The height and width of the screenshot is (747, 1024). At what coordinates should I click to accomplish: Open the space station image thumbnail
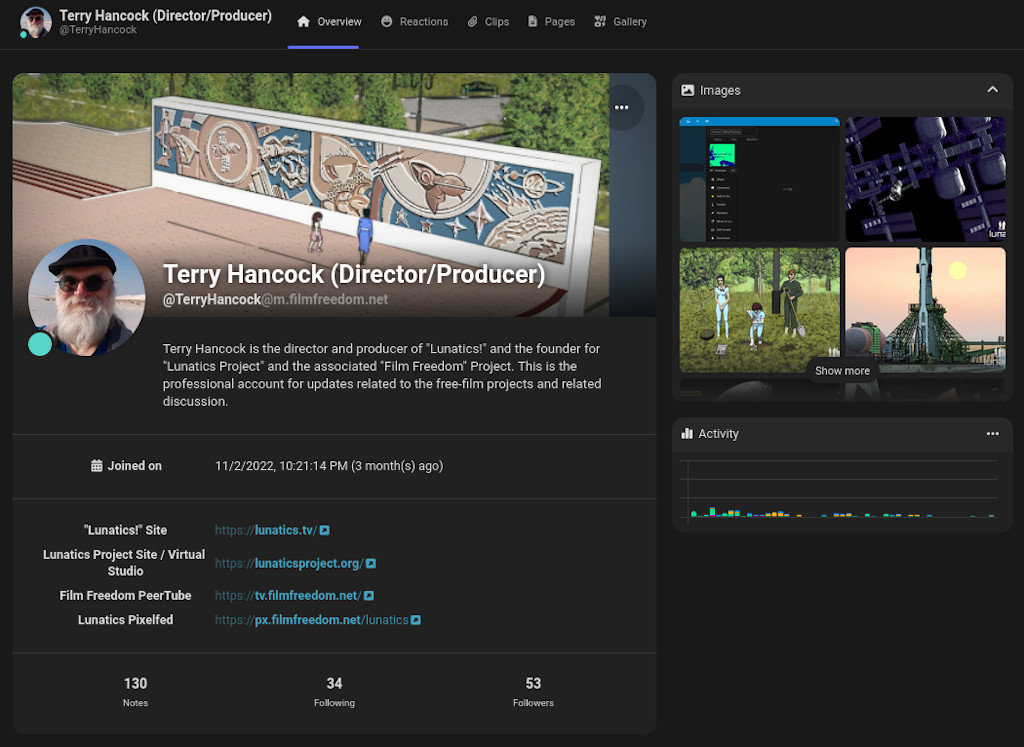[x=925, y=179]
